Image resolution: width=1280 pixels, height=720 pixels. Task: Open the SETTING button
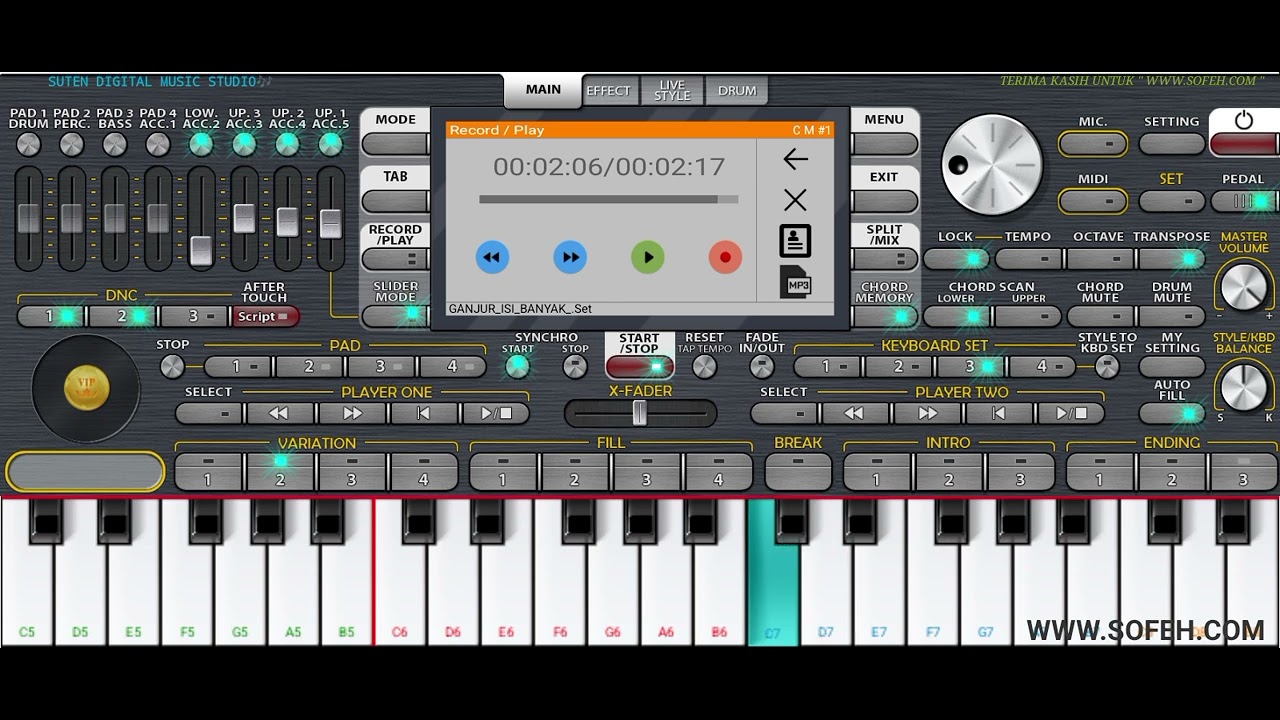[1172, 144]
